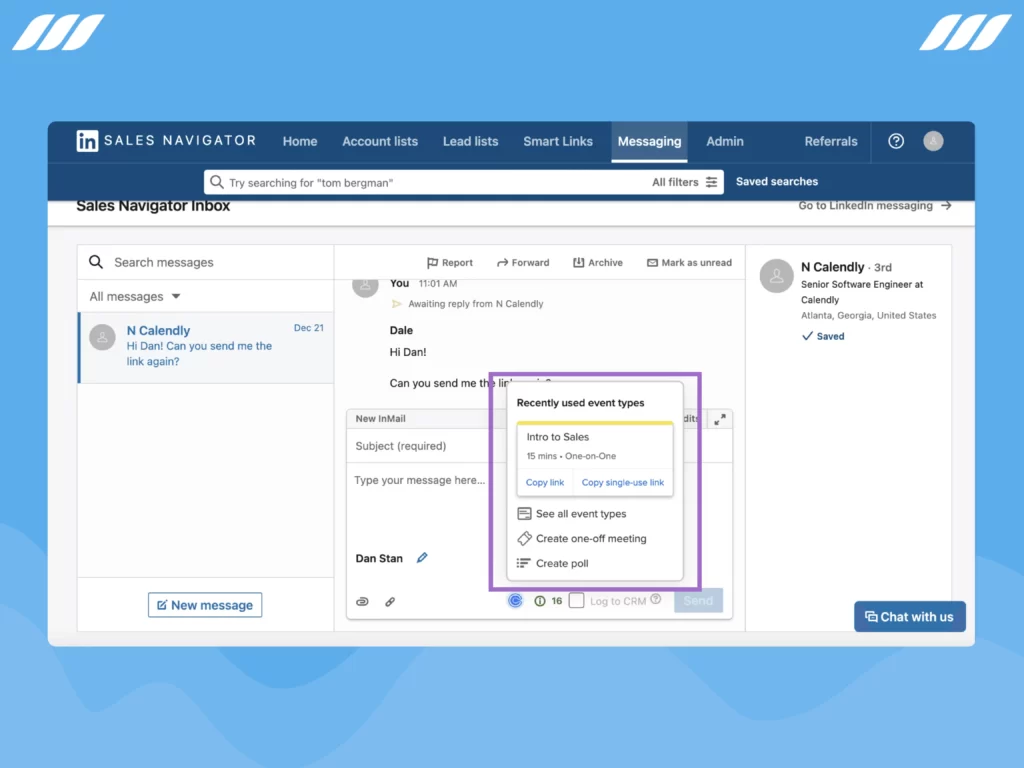Open Chat with us
1024x768 pixels.
point(909,616)
